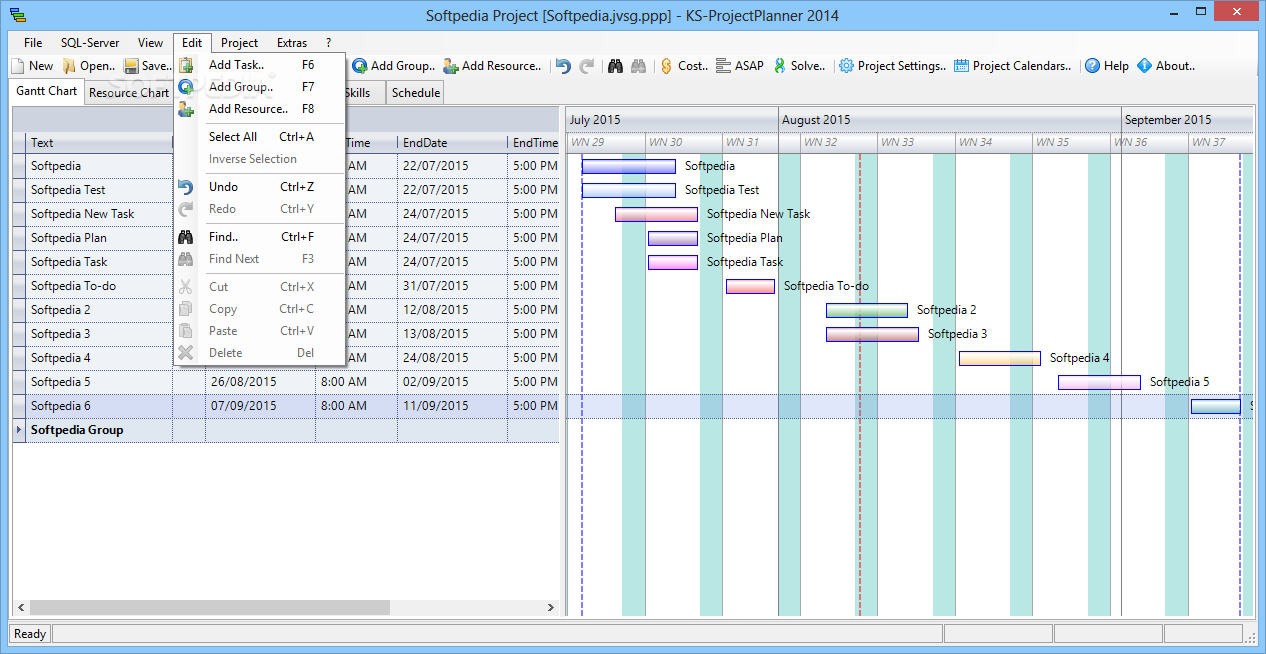Image resolution: width=1266 pixels, height=654 pixels.
Task: Open the Extras menu
Action: pos(292,43)
